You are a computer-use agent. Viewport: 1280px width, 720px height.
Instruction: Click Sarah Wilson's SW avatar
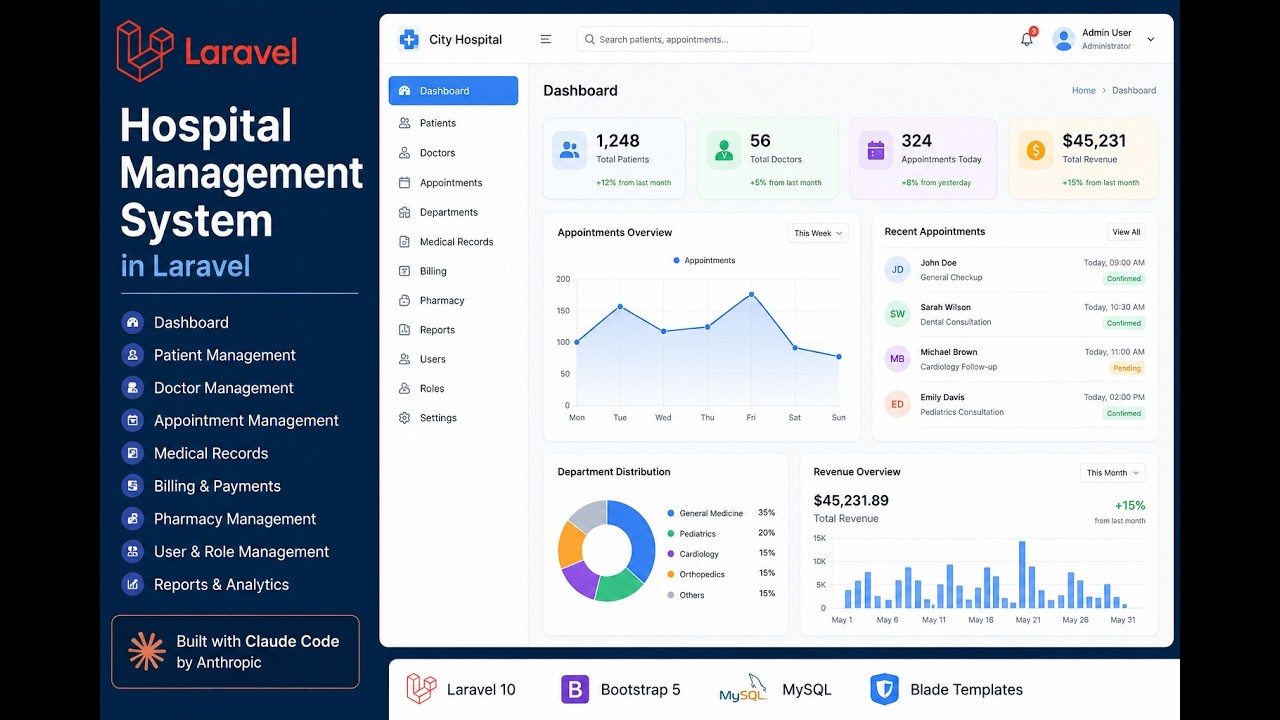[898, 314]
